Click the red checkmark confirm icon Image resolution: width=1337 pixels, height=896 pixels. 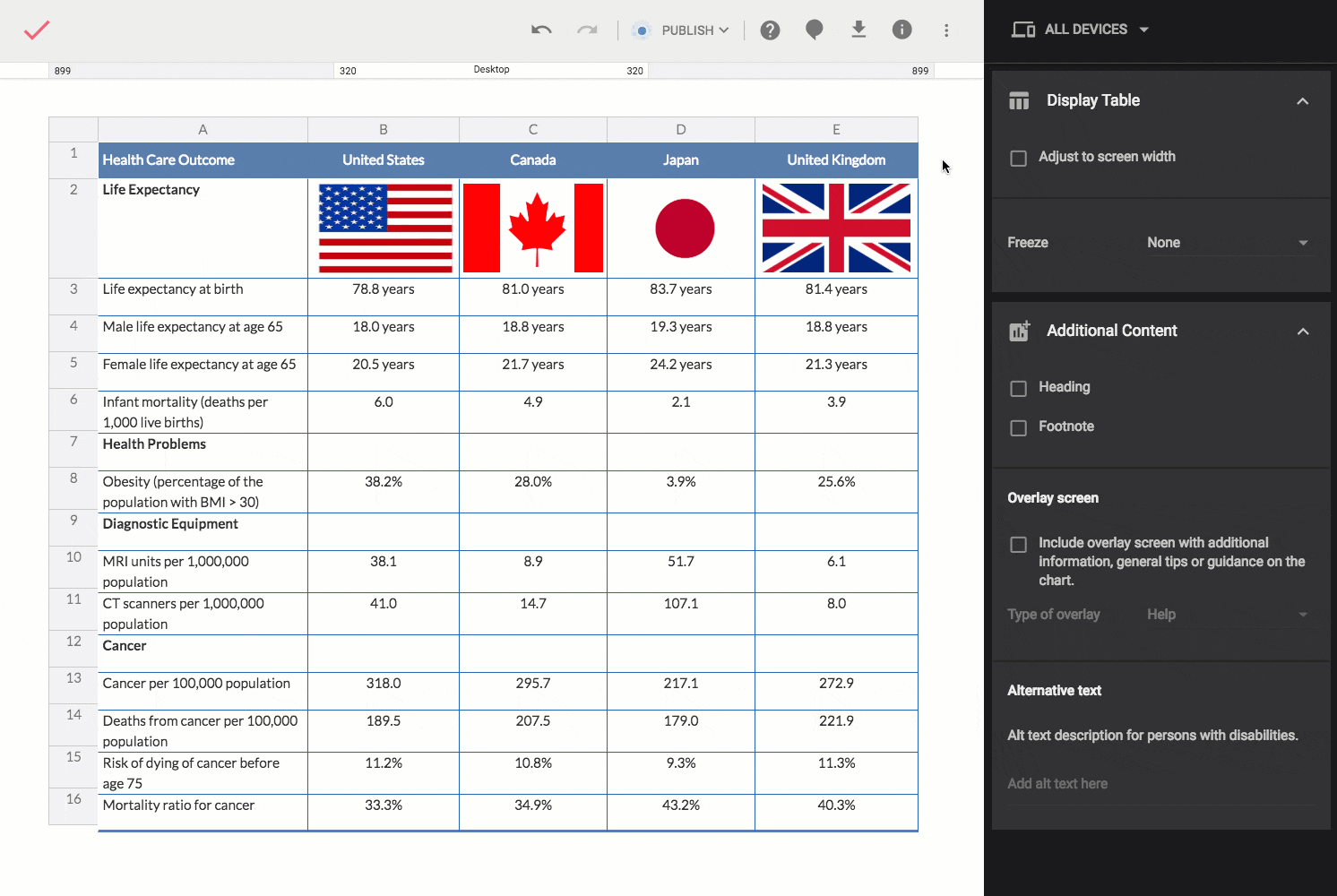tap(37, 30)
